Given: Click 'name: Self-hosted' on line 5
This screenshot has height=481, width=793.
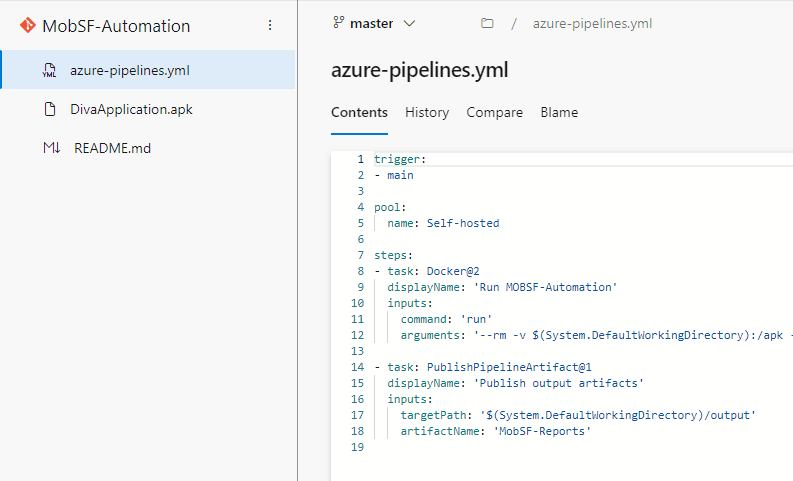Looking at the screenshot, I should point(443,223).
